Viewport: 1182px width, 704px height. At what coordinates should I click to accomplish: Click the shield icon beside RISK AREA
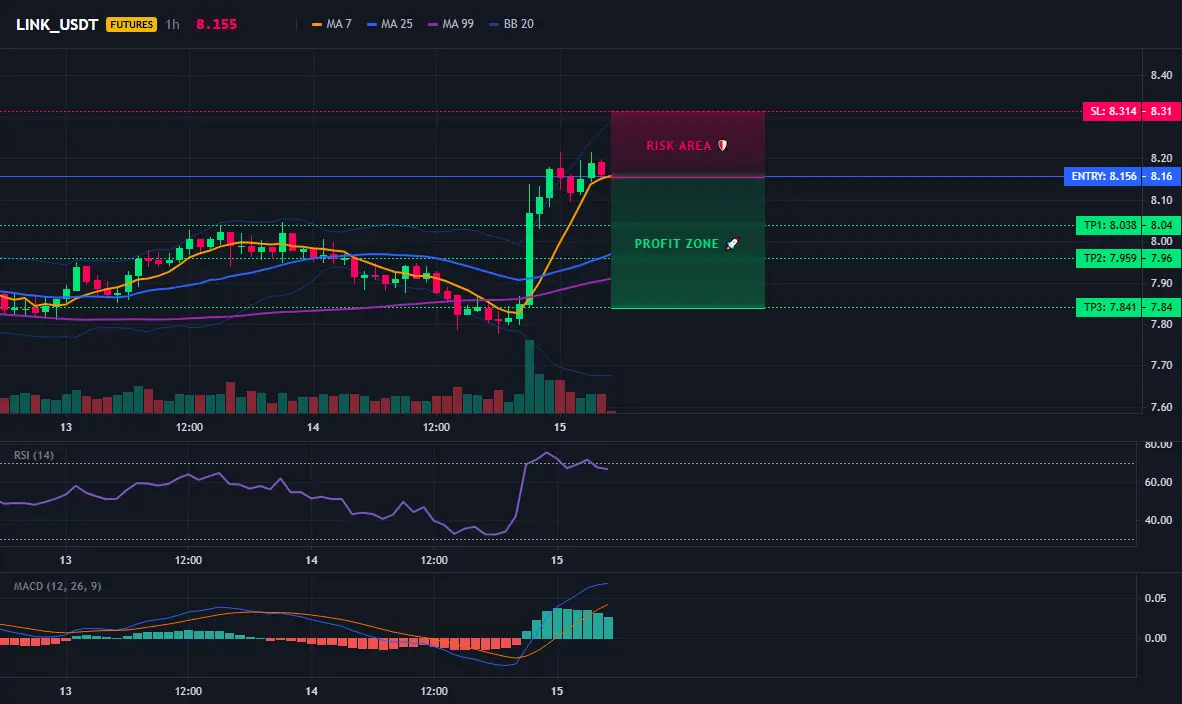(x=722, y=145)
